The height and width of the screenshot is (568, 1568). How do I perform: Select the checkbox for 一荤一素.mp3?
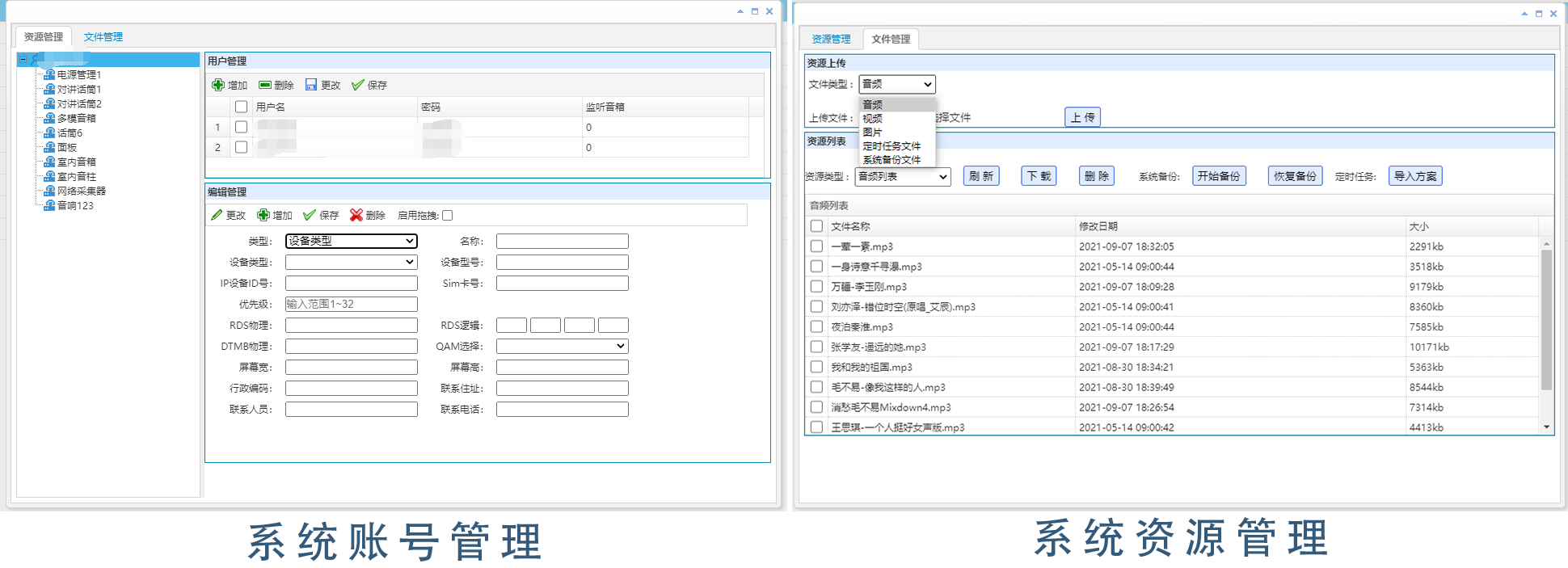(x=817, y=246)
